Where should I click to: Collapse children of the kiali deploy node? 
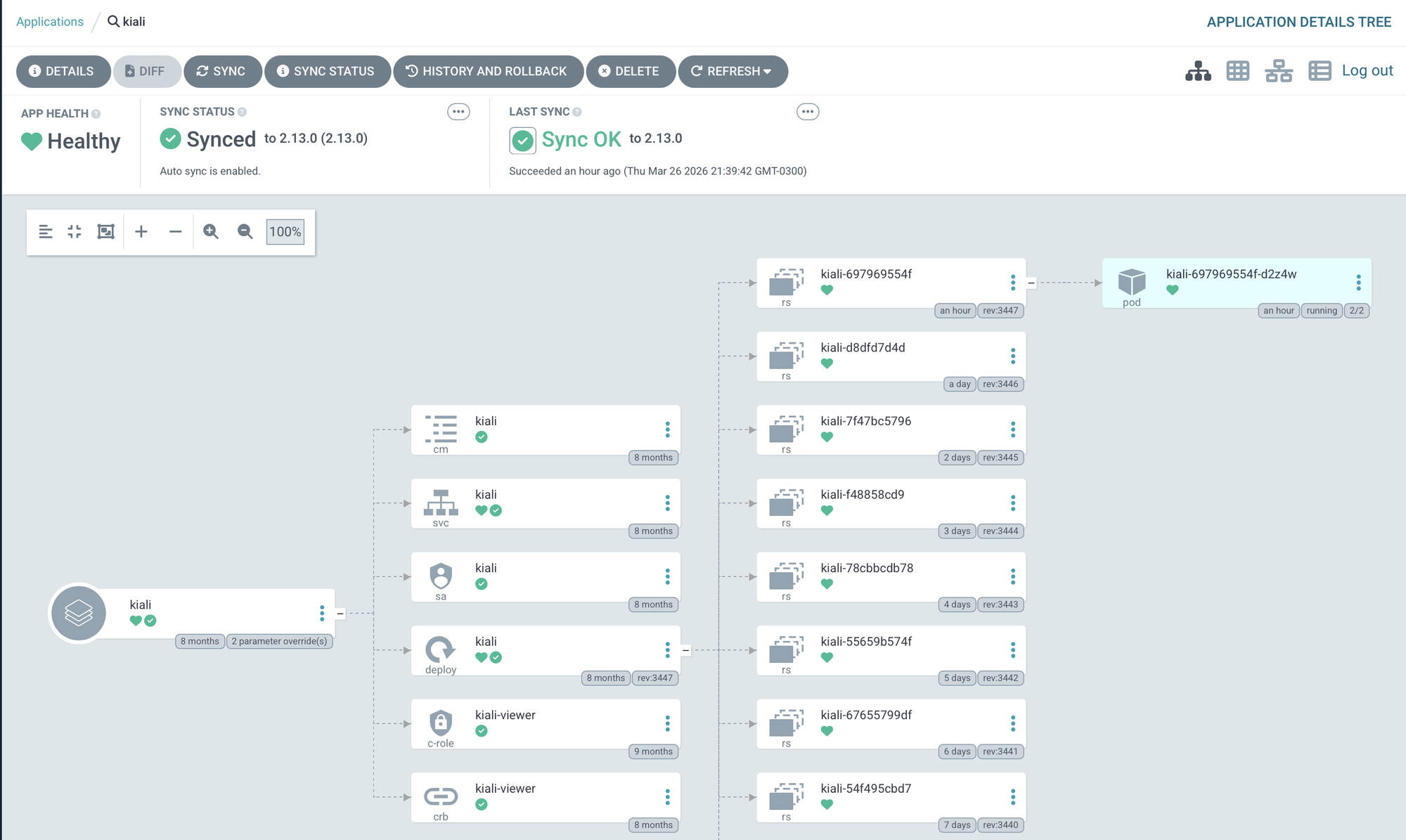[685, 650]
